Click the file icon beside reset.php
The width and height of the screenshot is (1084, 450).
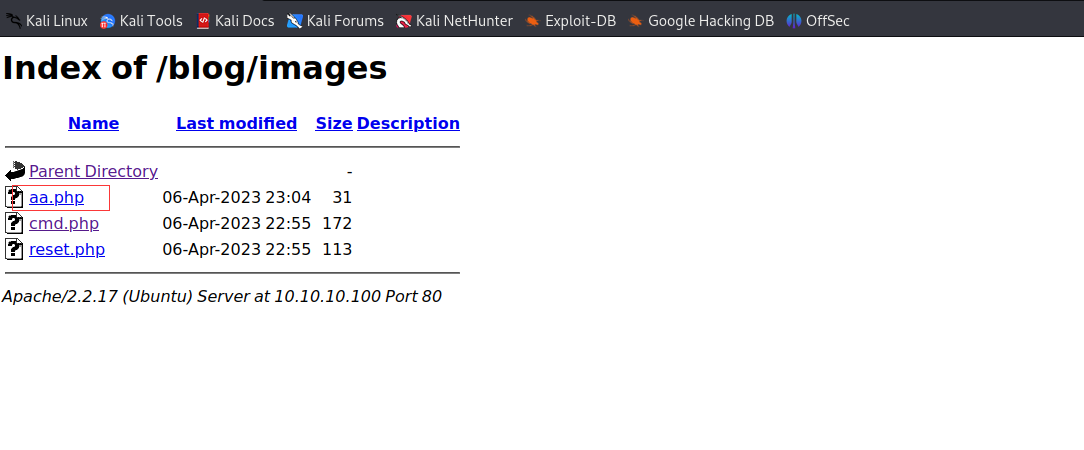[x=15, y=249]
